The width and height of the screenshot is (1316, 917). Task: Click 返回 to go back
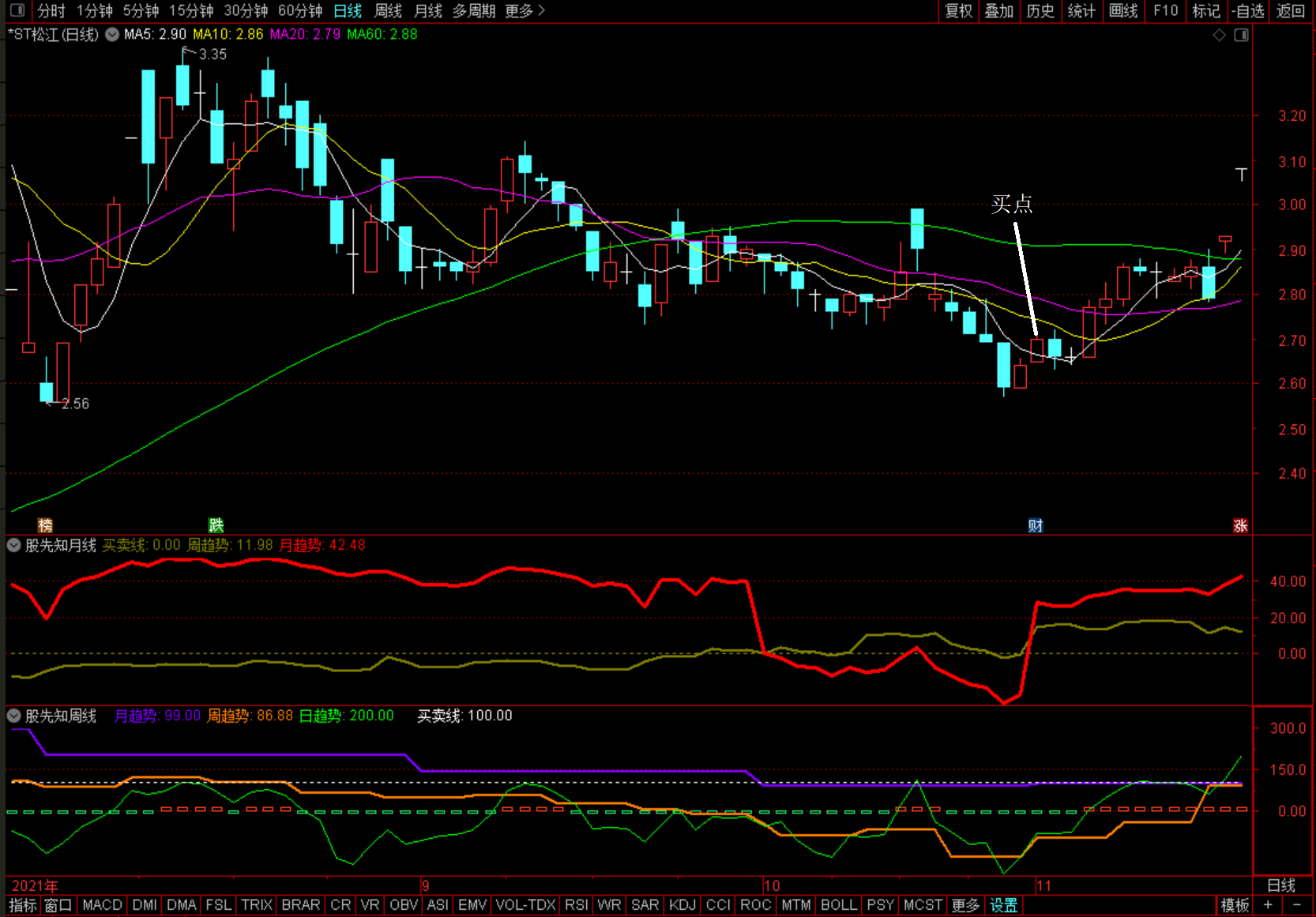coord(1291,10)
